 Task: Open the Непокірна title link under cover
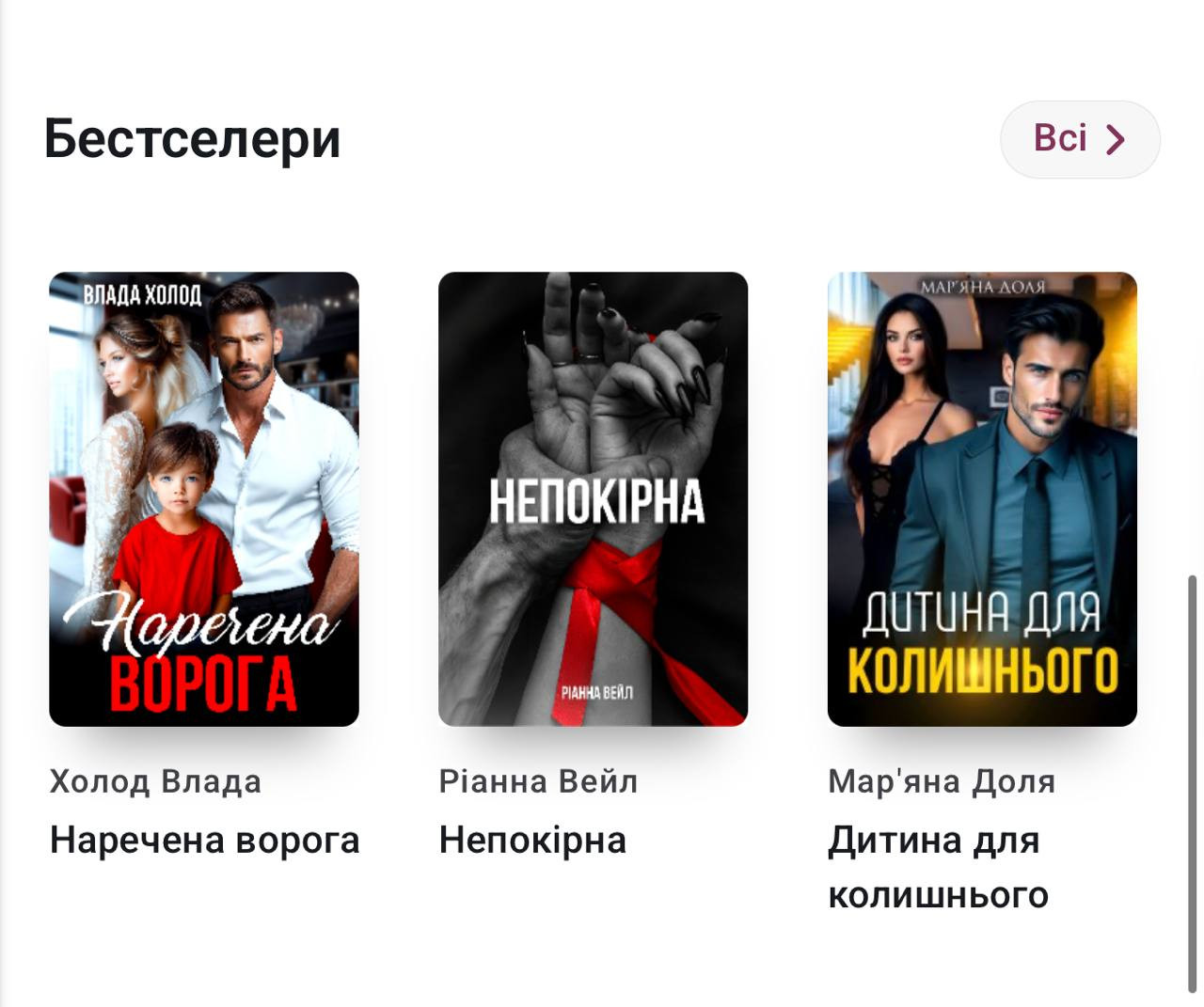tap(532, 840)
